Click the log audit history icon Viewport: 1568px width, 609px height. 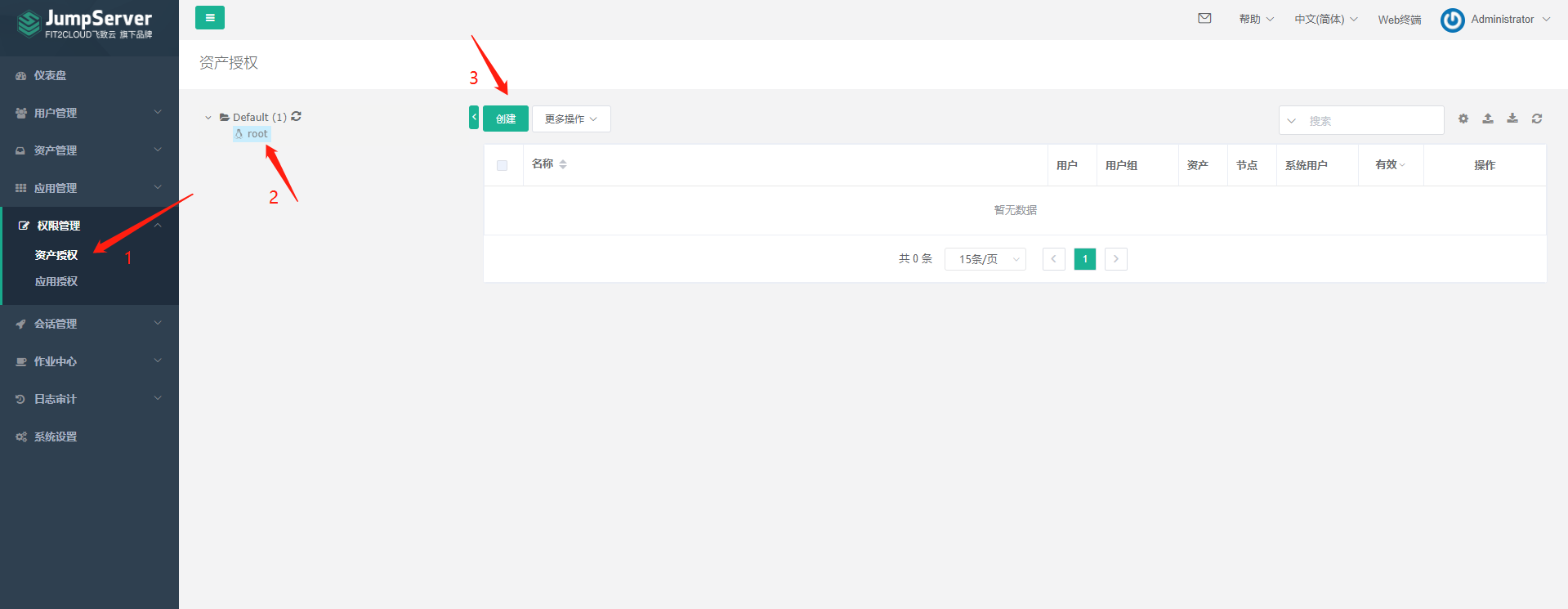pyautogui.click(x=21, y=400)
